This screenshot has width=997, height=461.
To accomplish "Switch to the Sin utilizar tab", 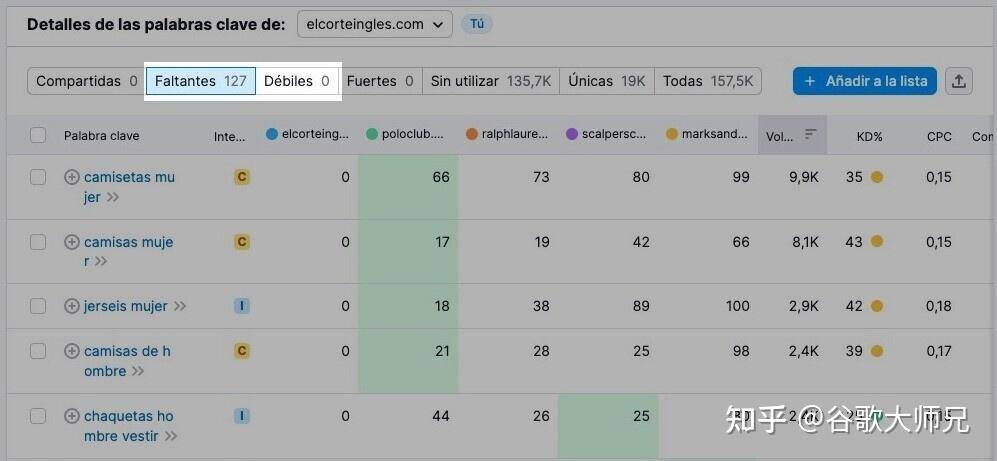I will [490, 81].
